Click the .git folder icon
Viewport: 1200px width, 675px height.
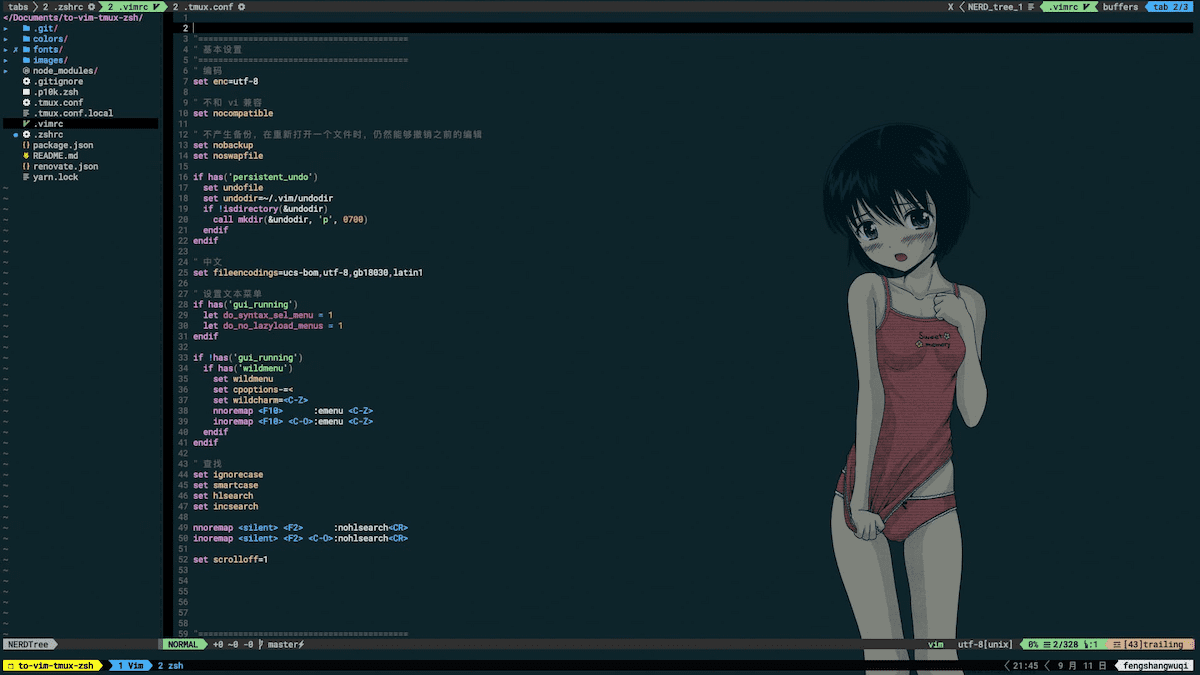point(26,28)
